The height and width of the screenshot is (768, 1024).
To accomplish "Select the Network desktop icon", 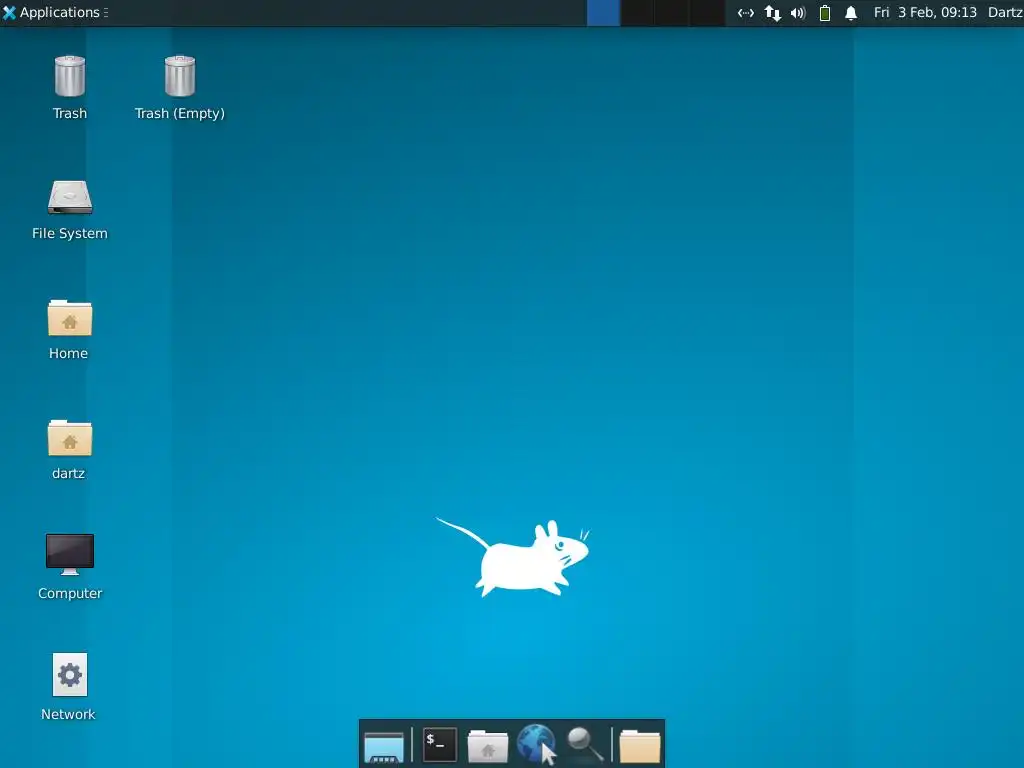I will [x=69, y=687].
